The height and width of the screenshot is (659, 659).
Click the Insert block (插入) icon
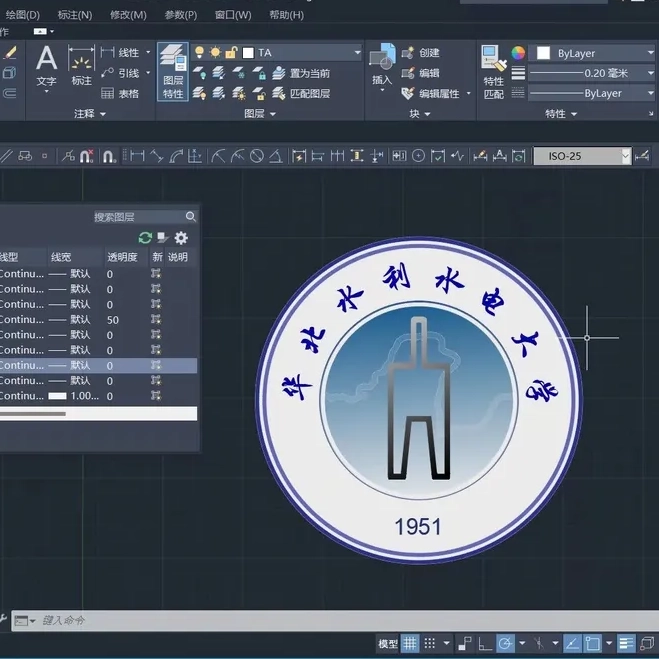coord(382,64)
